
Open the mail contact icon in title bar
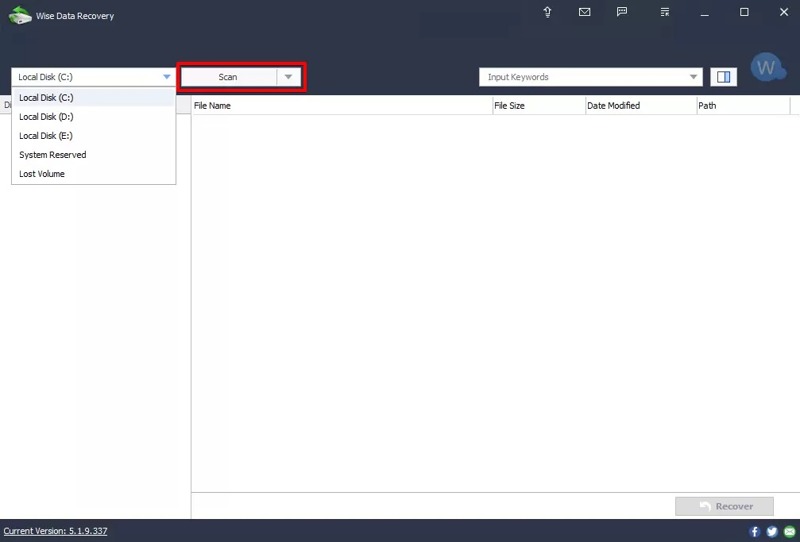(585, 12)
